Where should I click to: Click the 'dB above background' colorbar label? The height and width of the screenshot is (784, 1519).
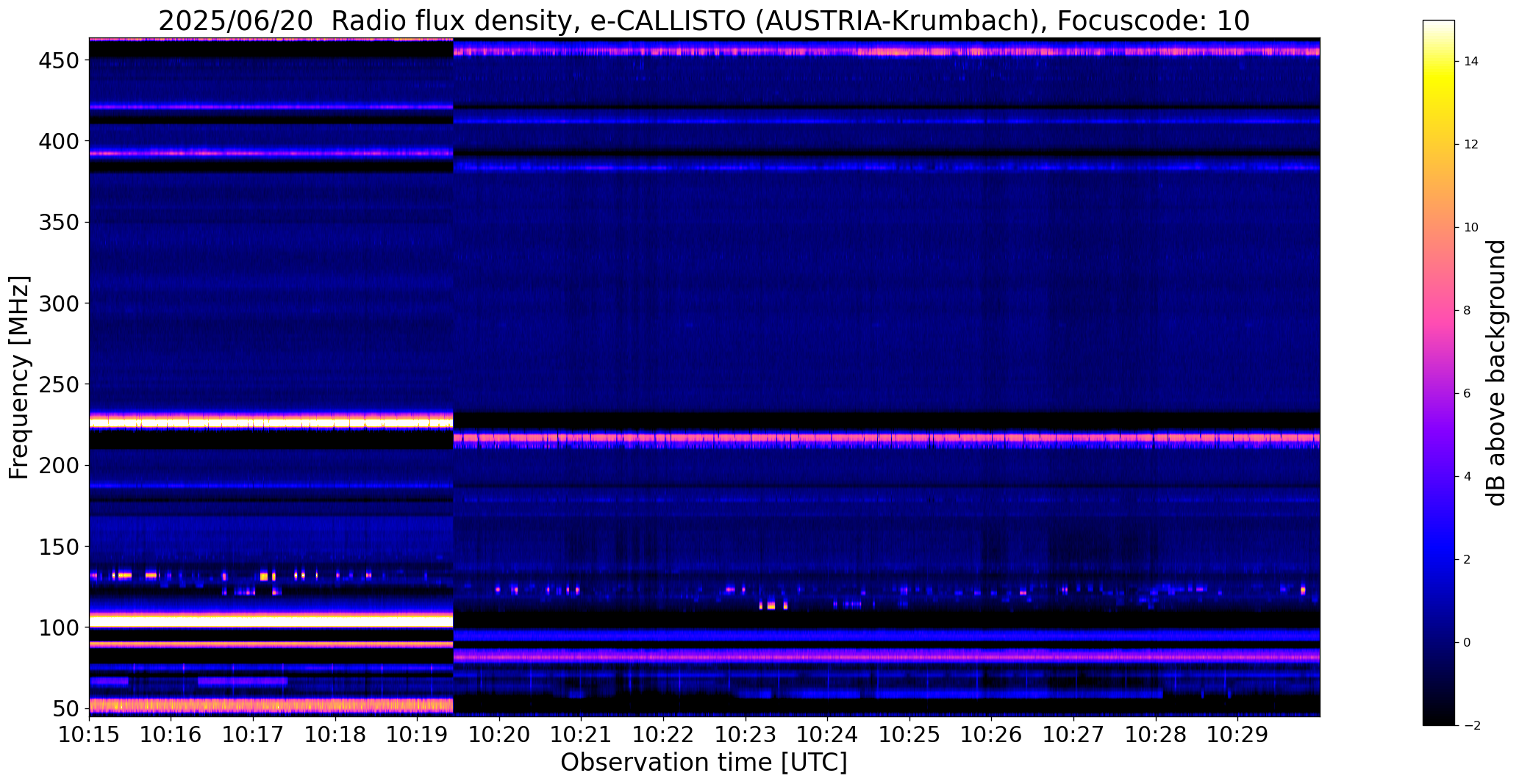[x=1495, y=373]
